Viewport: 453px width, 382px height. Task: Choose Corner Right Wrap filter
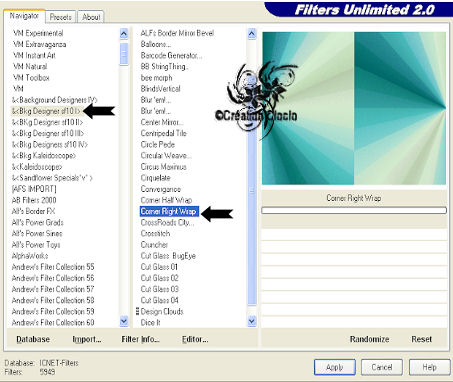coord(169,211)
